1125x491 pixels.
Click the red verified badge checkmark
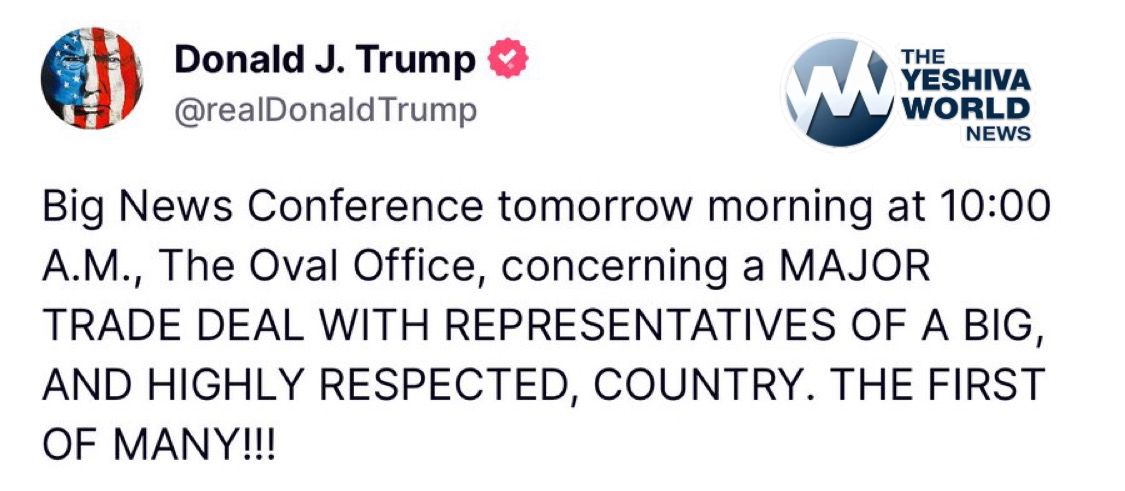click(506, 61)
